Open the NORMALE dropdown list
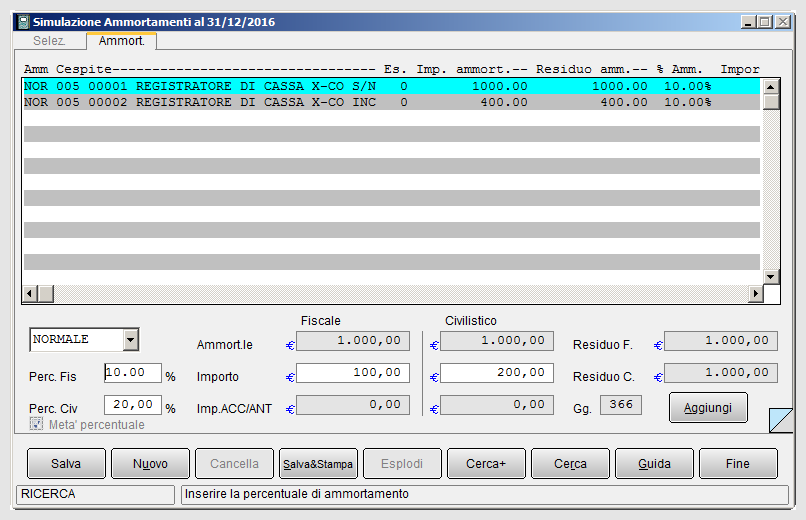806x520 pixels. point(131,340)
